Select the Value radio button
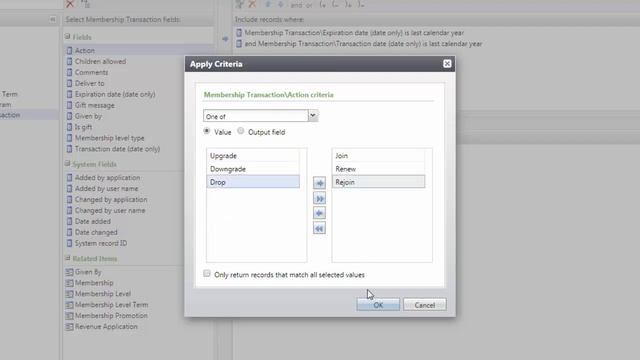The height and width of the screenshot is (360, 640). pyautogui.click(x=207, y=131)
